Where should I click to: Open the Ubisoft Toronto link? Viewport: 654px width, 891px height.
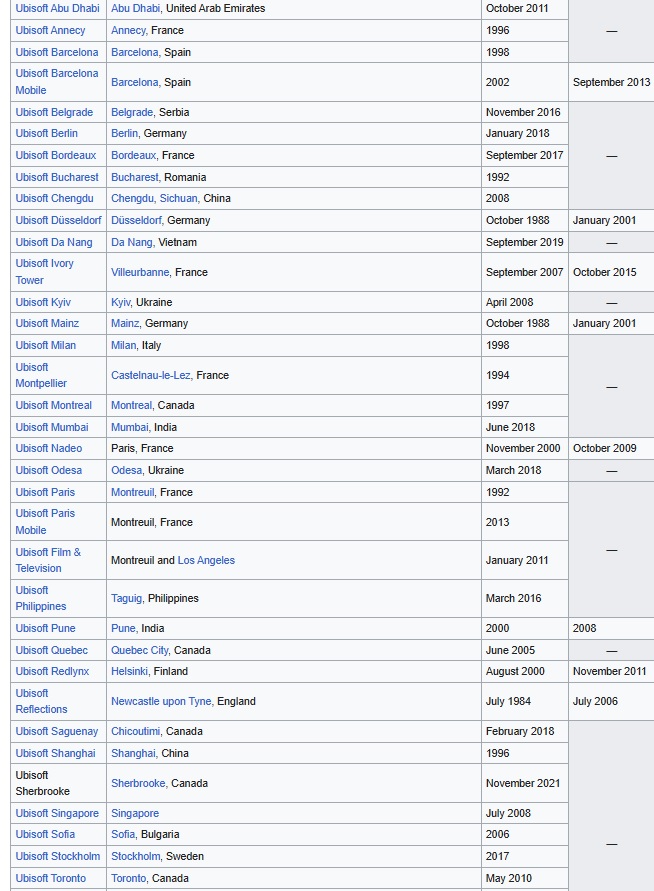tap(51, 878)
